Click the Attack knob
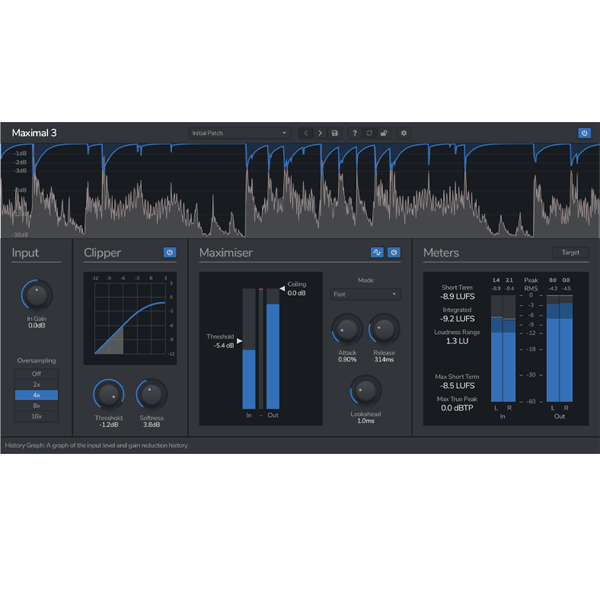 (x=347, y=329)
